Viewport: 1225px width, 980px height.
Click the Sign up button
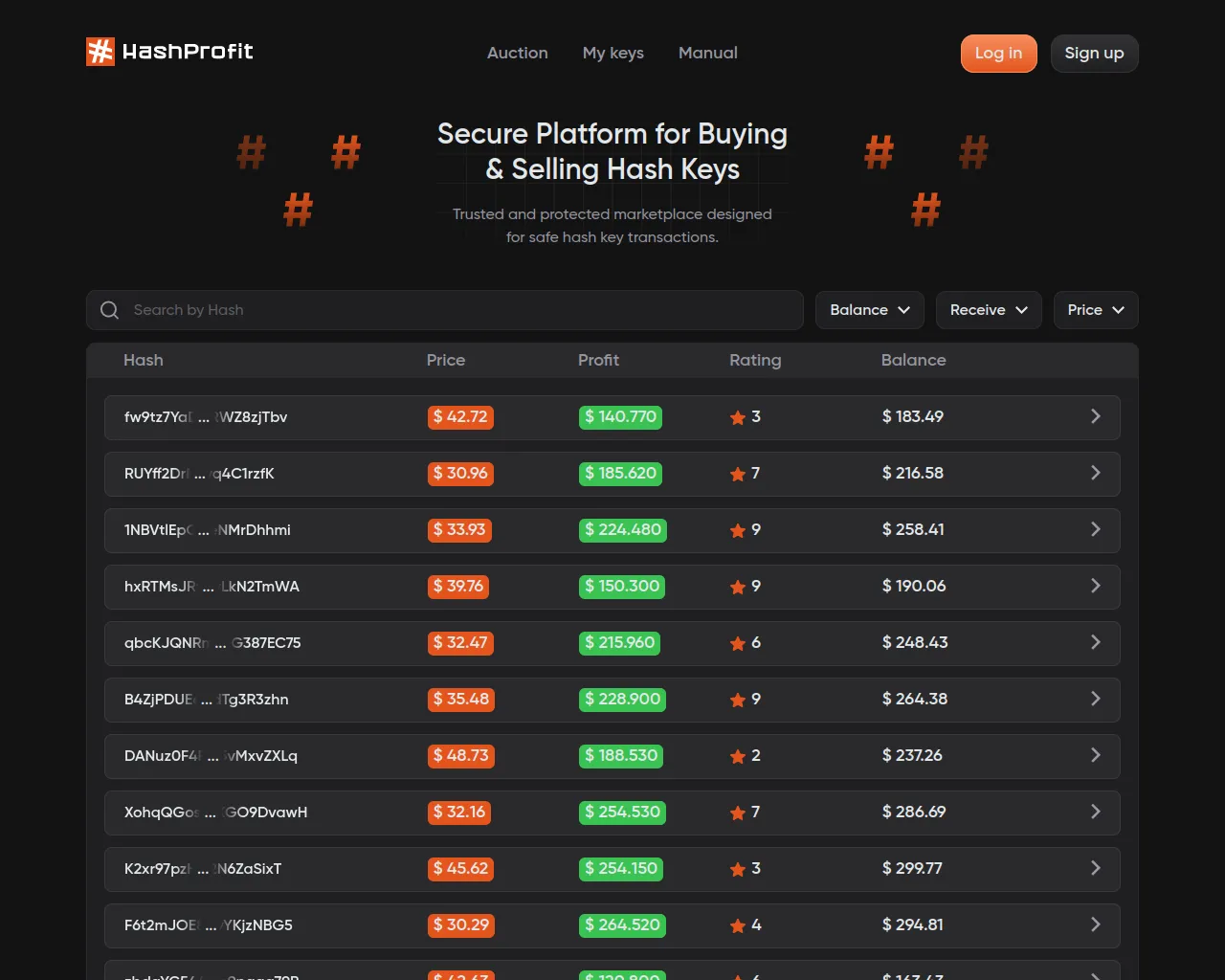click(x=1094, y=54)
